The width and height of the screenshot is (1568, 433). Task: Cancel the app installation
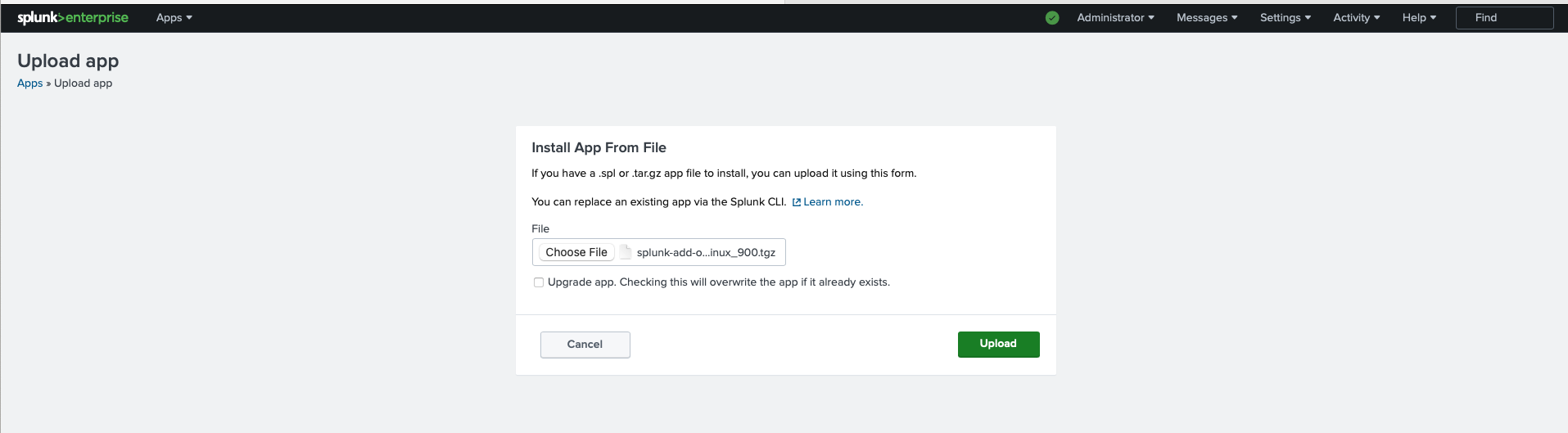coord(585,345)
